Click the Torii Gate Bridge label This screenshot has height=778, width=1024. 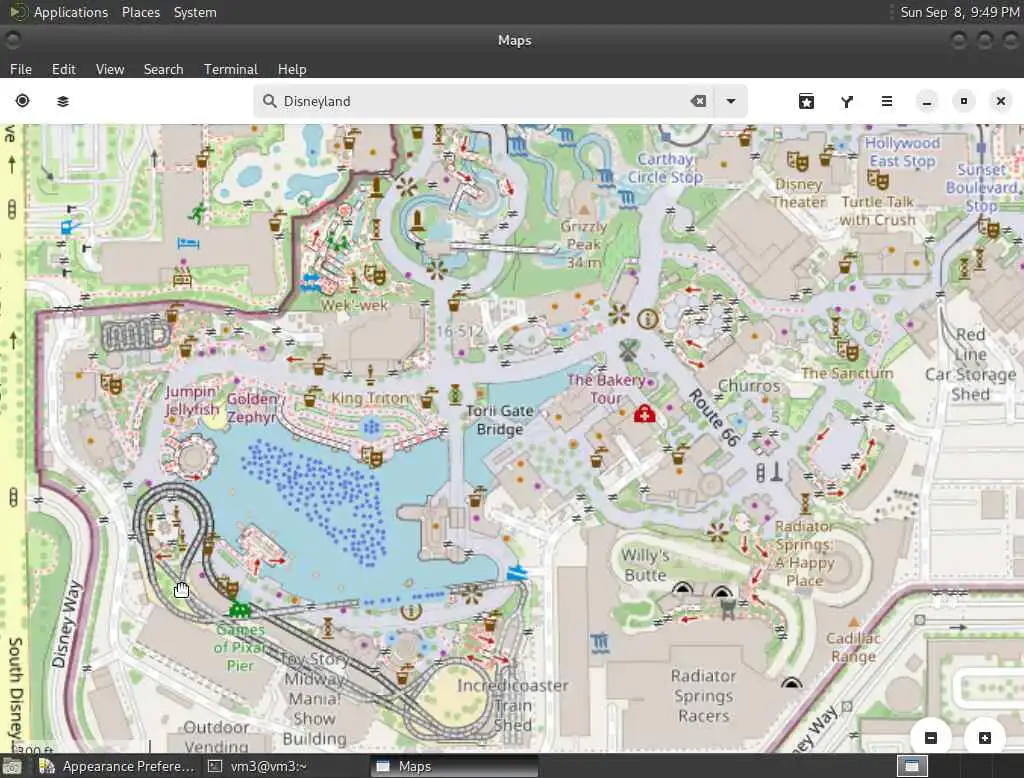(x=500, y=420)
